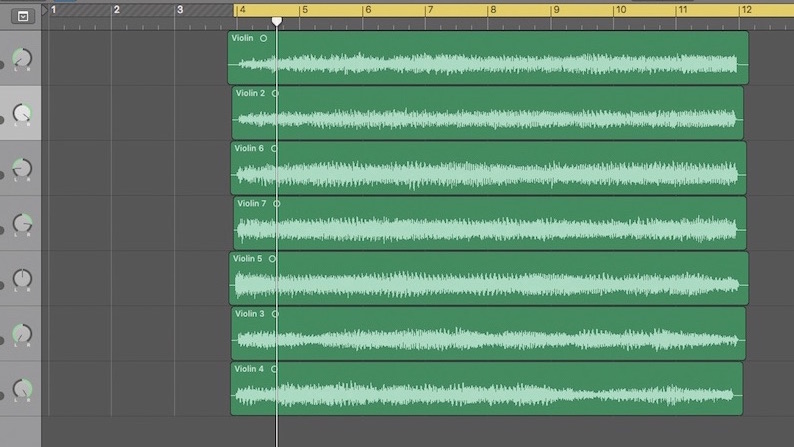Viewport: 794px width, 447px height.
Task: Click the loop icon on Violin 5 region
Action: [272, 259]
